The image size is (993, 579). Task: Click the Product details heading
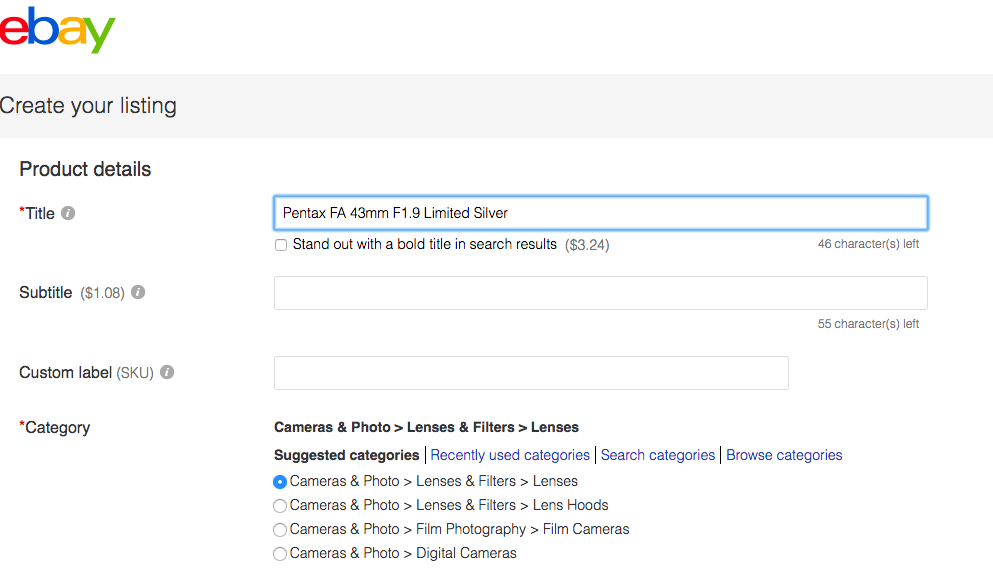coord(85,169)
